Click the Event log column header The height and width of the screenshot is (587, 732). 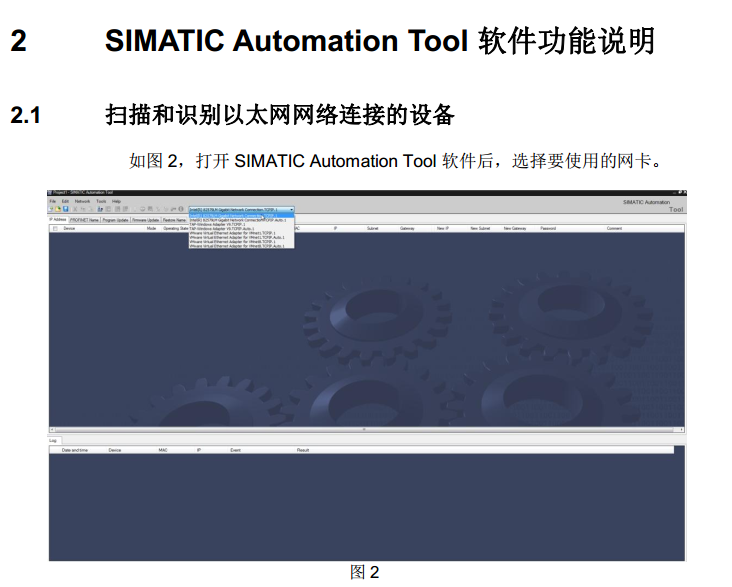(x=235, y=450)
